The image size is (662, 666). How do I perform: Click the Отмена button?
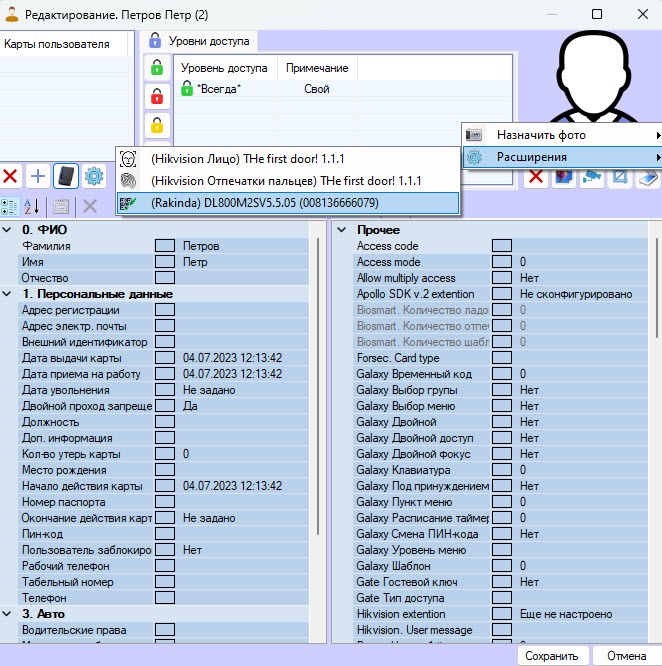click(x=626, y=657)
